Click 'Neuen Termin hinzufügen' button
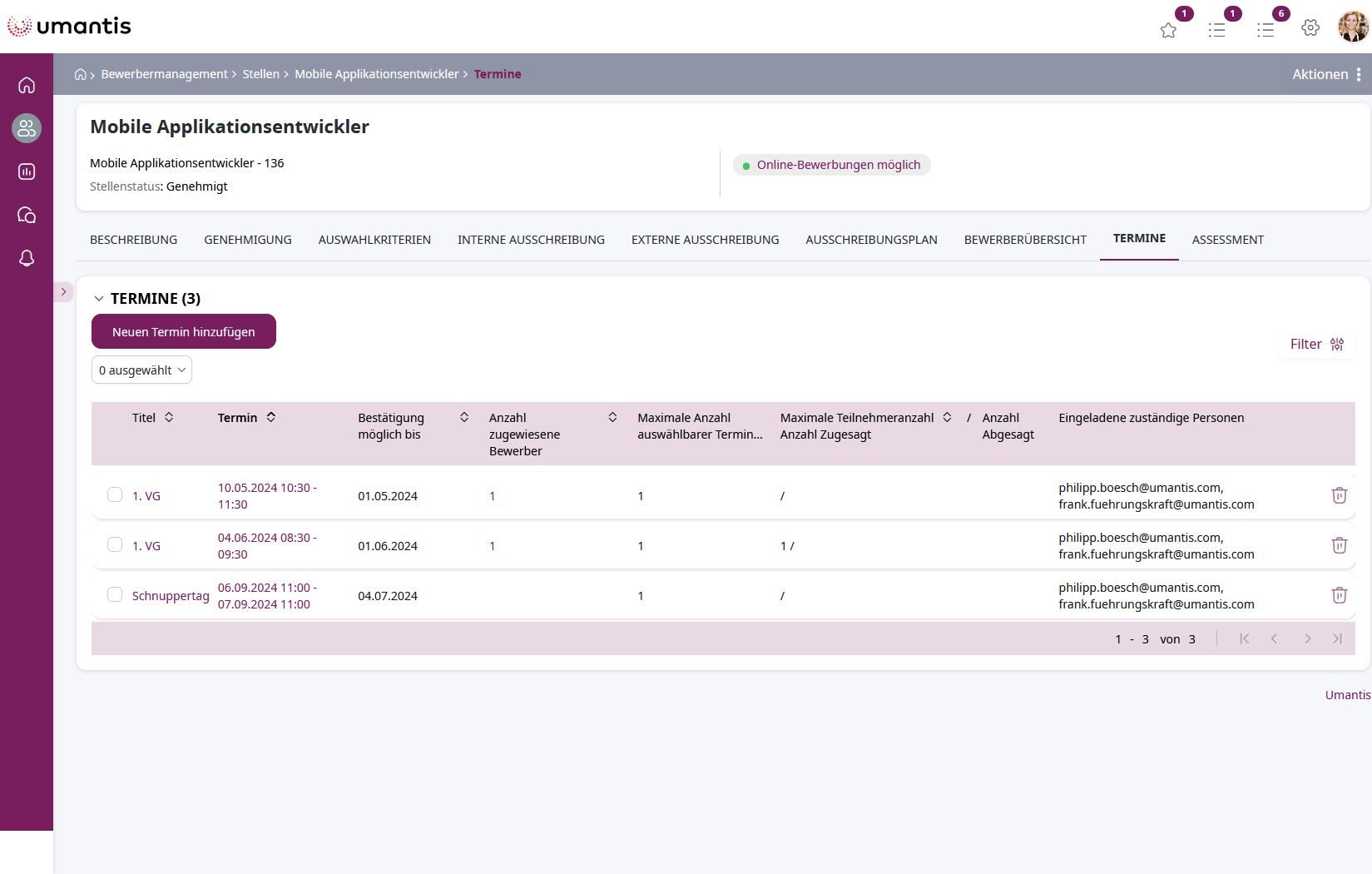This screenshot has width=1372, height=874. [x=184, y=331]
